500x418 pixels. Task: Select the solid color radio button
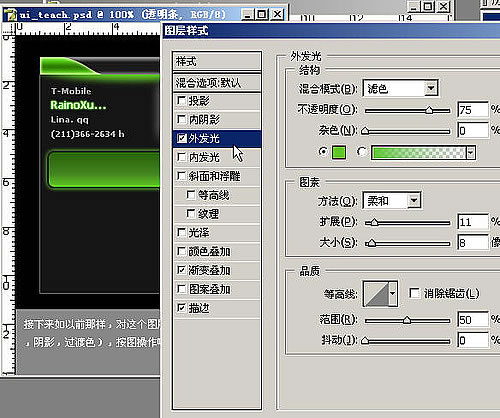coord(323,152)
